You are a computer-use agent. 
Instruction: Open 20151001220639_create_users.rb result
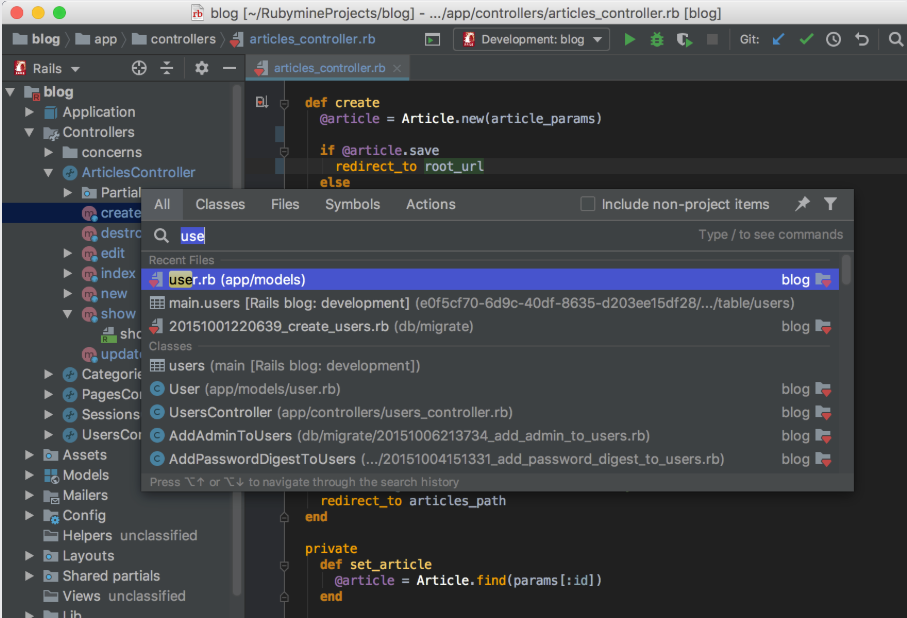pyautogui.click(x=490, y=326)
